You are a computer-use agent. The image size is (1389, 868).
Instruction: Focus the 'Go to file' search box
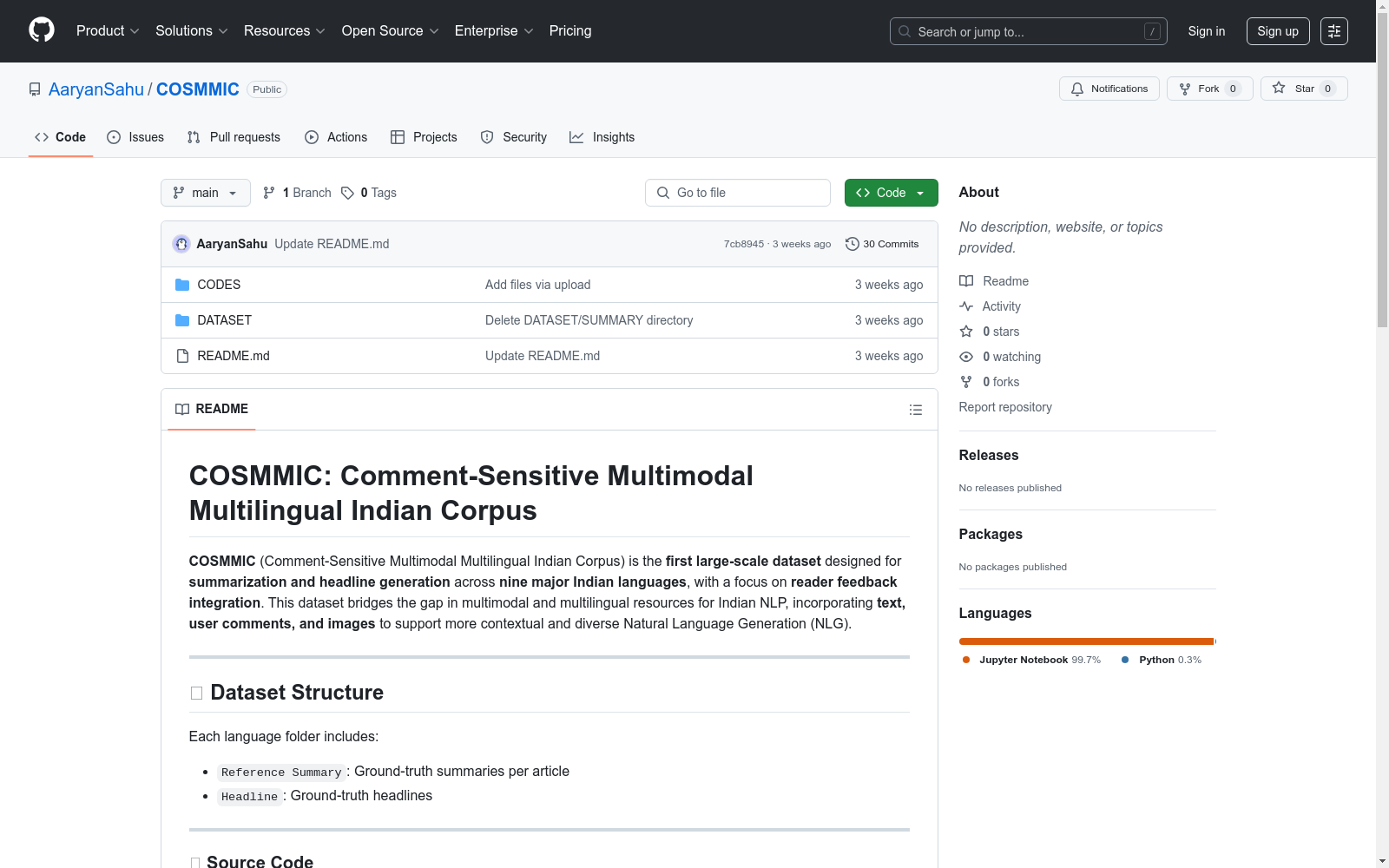738,193
